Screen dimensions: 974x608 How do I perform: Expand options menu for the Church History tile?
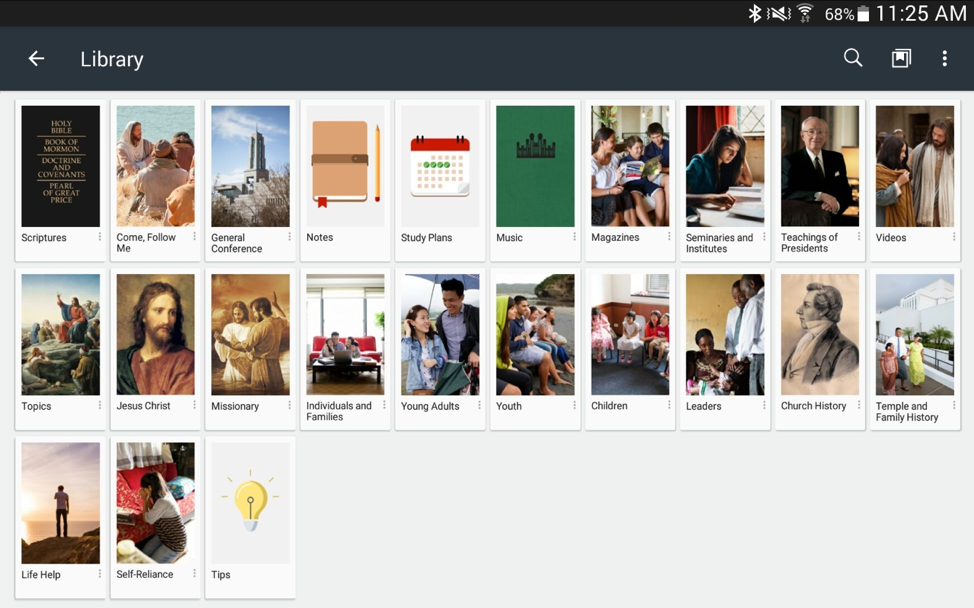[x=859, y=406]
